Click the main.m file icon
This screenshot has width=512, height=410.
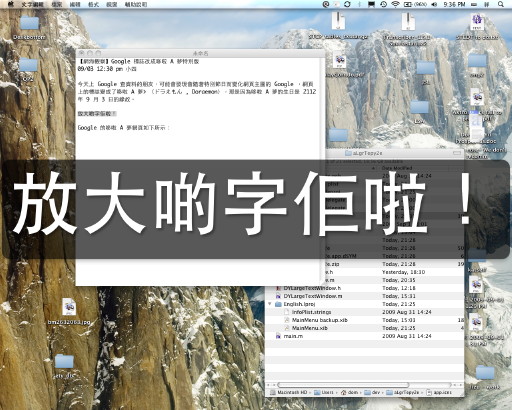pos(278,336)
